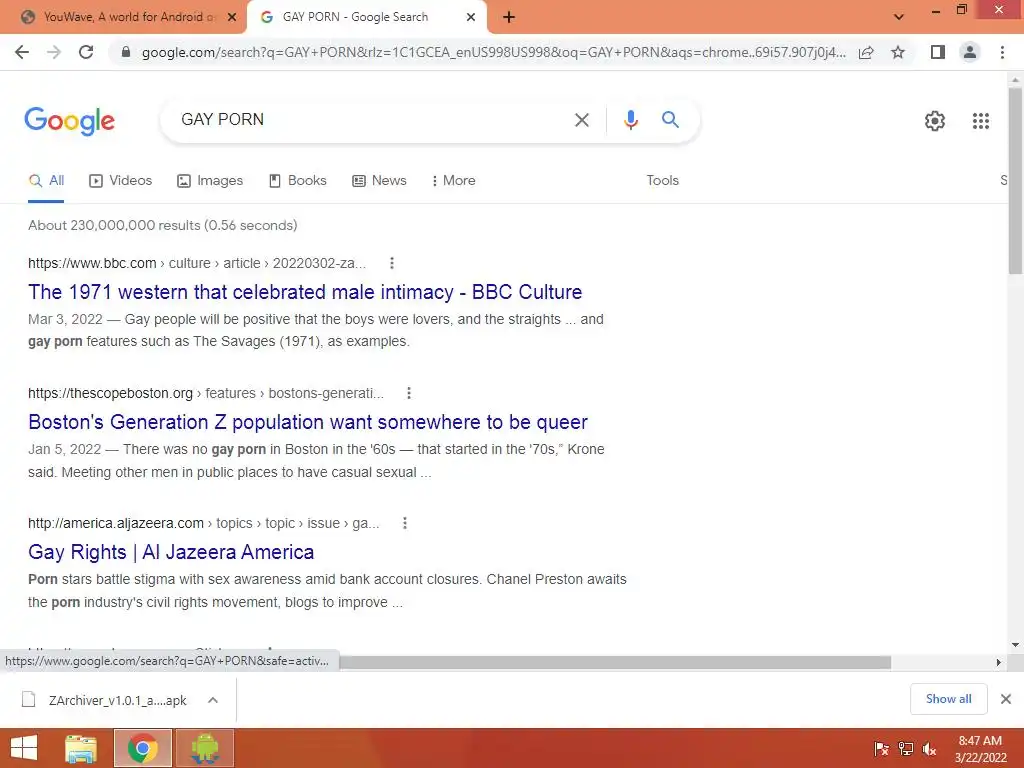The height and width of the screenshot is (768, 1024).
Task: Open site info via the lock icon
Action: (126, 52)
